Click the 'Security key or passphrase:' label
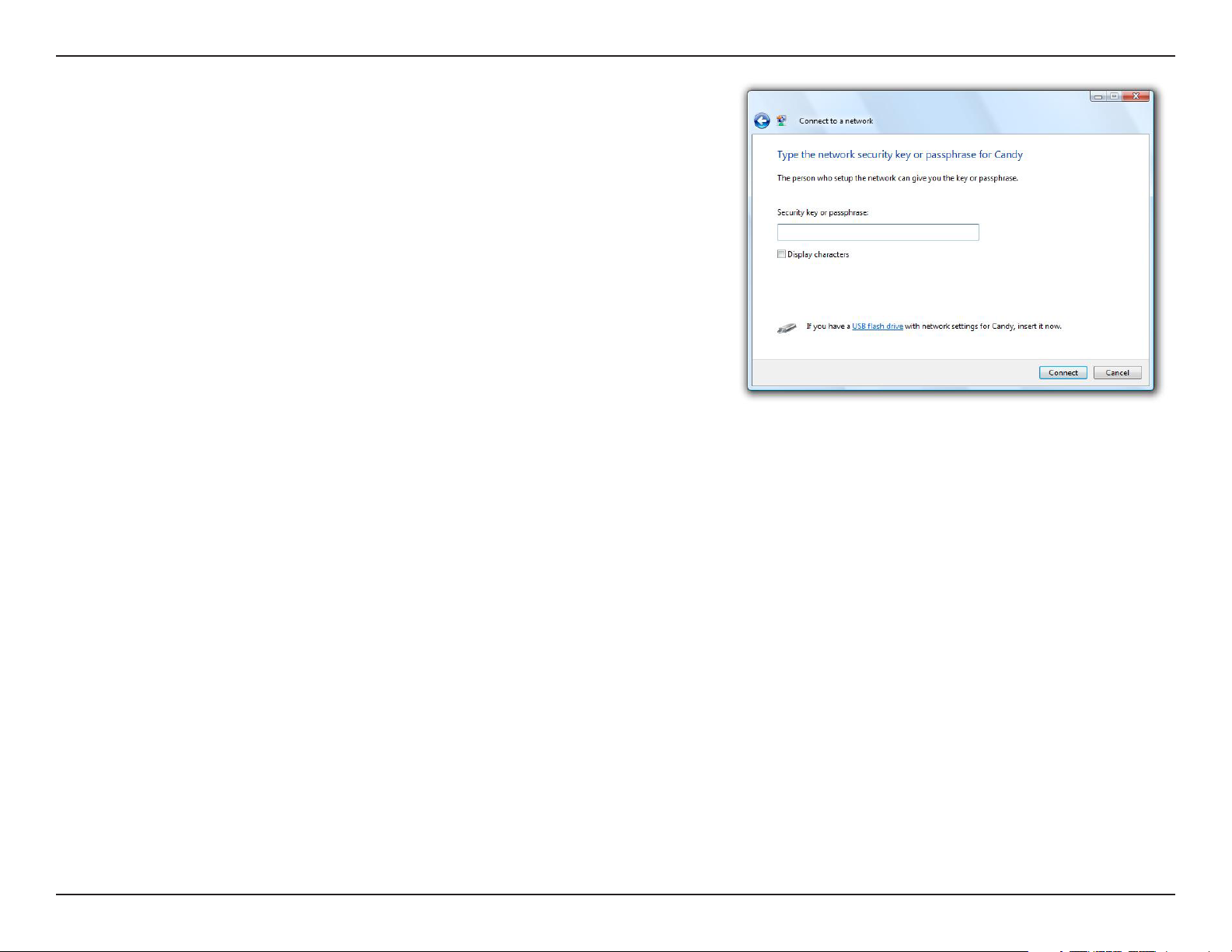Image resolution: width=1232 pixels, height=952 pixels. pos(822,212)
